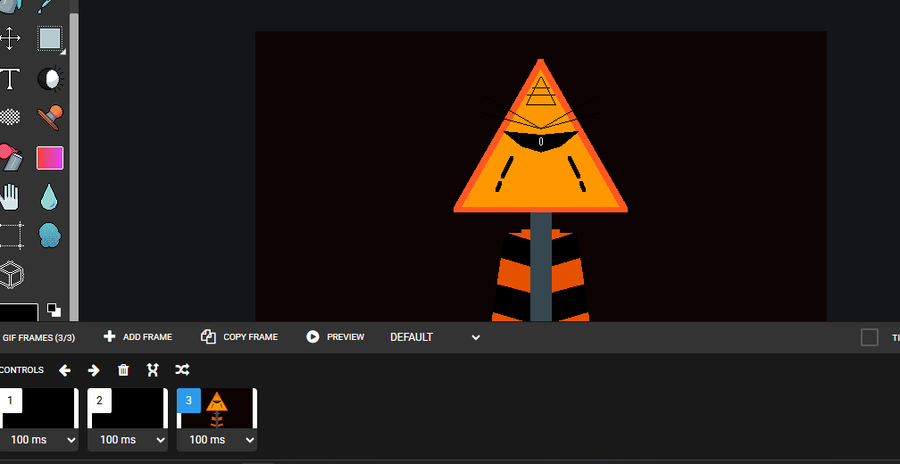Open frame 2 duration dropdown

tap(127, 440)
